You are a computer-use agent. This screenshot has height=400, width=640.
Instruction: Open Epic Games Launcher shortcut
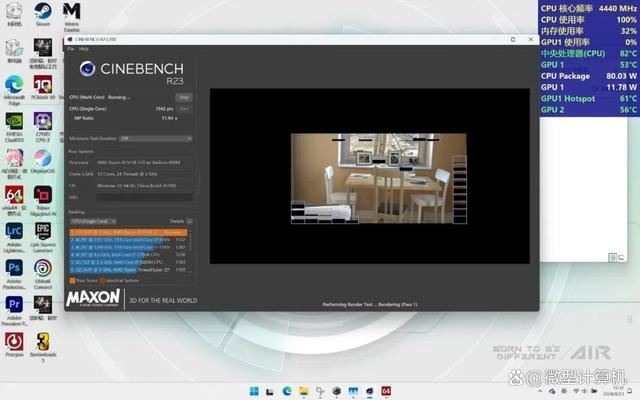point(43,232)
